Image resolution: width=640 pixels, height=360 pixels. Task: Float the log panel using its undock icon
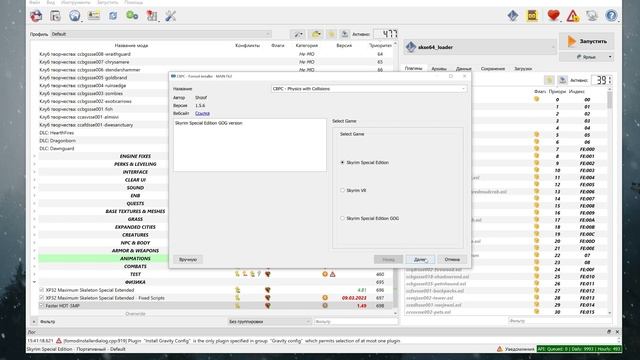609,332
